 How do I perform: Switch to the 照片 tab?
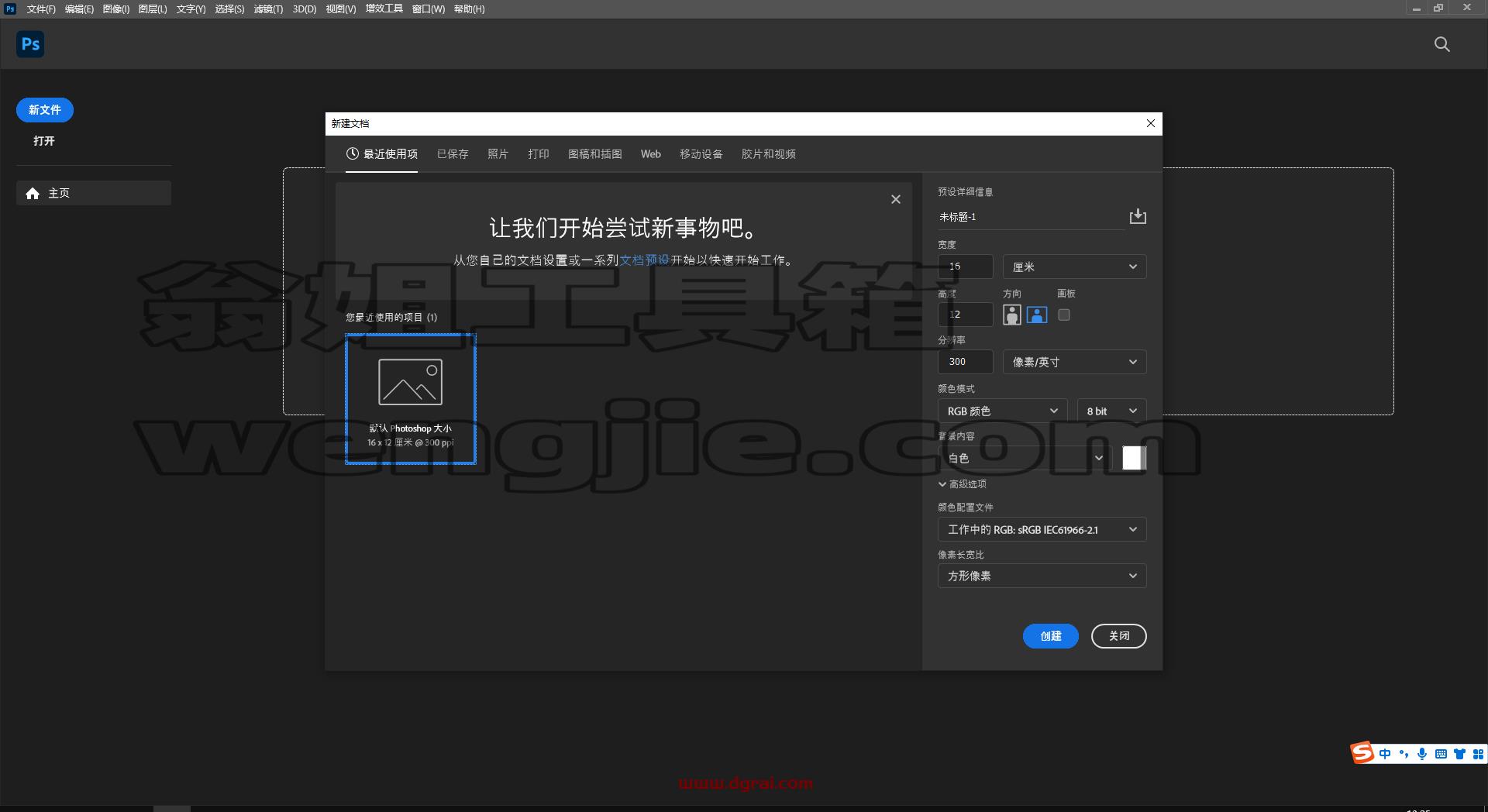pyautogui.click(x=498, y=154)
